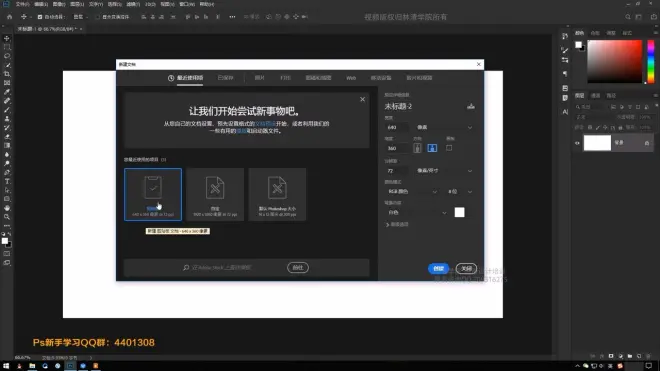Click the width input field showing 640
The height and width of the screenshot is (371, 660).
pos(396,127)
